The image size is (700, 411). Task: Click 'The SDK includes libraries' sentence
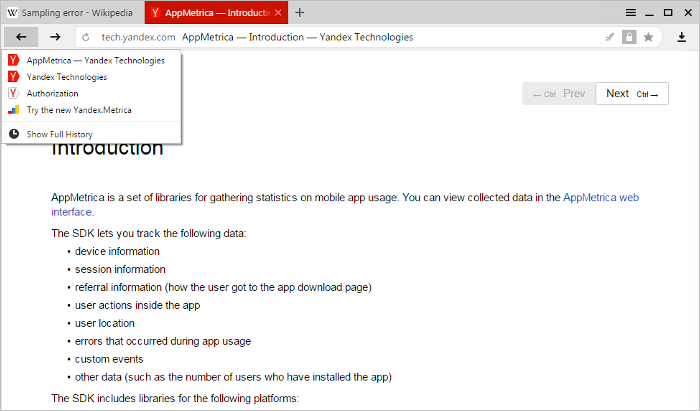pos(175,398)
